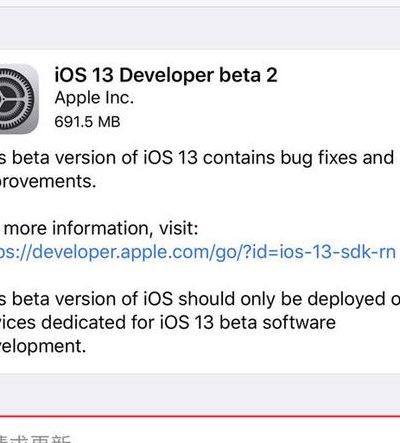
Task: Open the developer.apple.com release notes link
Action: [198, 252]
